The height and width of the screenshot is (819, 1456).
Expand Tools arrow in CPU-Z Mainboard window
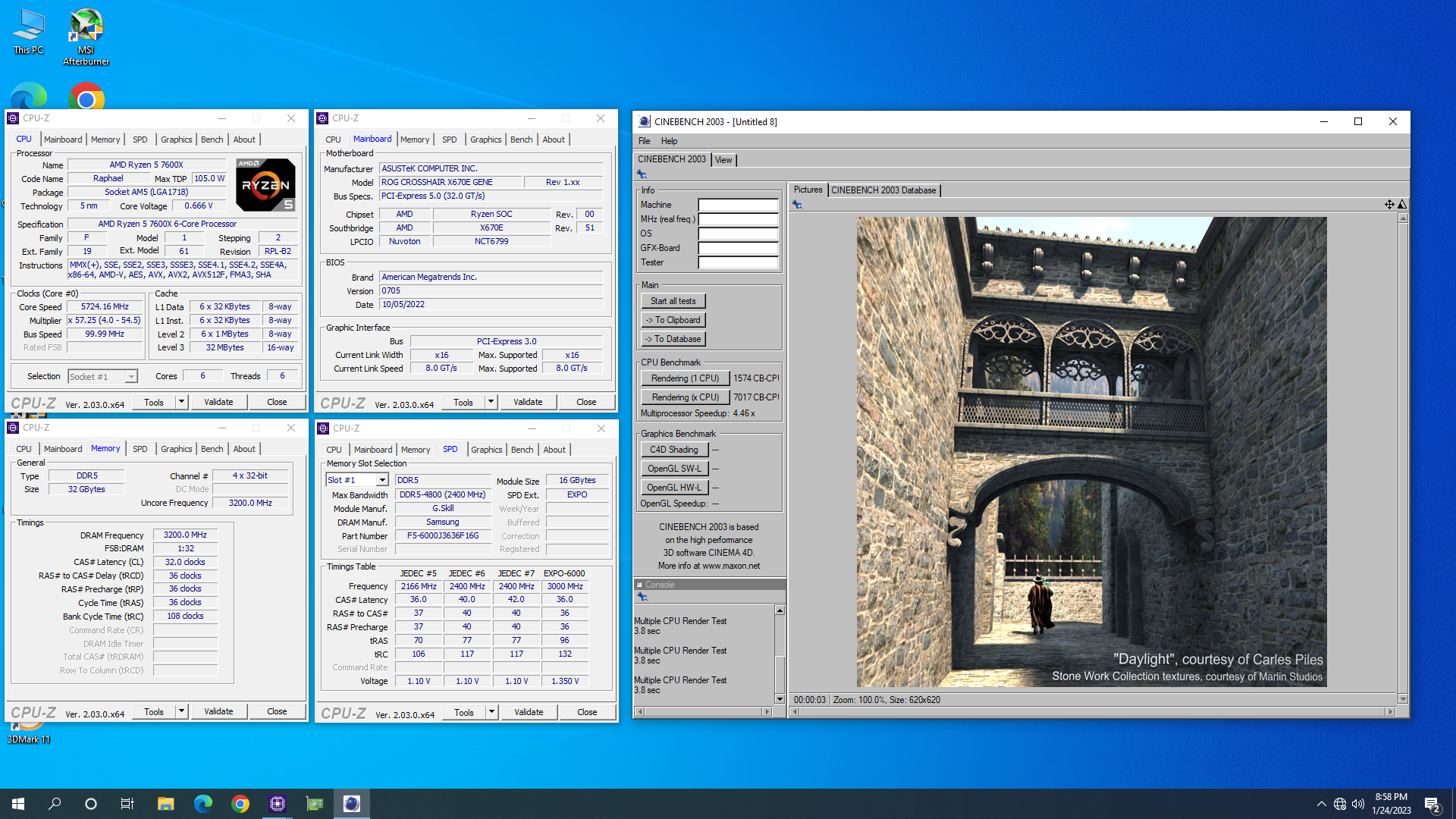coord(491,402)
